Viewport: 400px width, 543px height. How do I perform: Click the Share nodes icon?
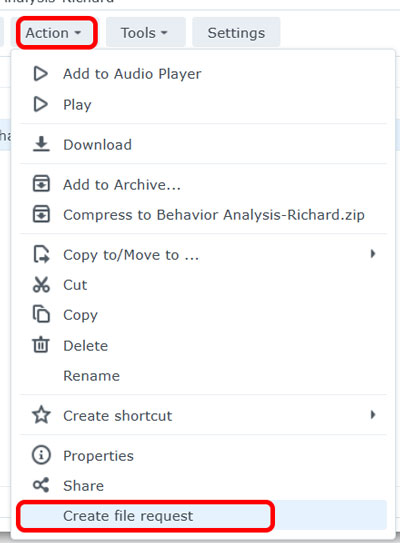pyautogui.click(x=41, y=485)
